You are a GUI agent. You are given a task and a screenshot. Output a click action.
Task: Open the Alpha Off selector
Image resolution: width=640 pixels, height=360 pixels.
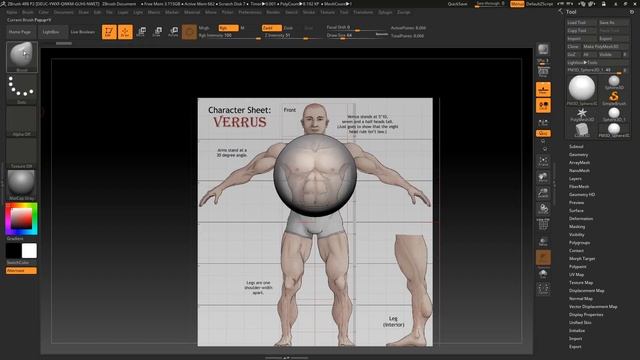pos(22,121)
